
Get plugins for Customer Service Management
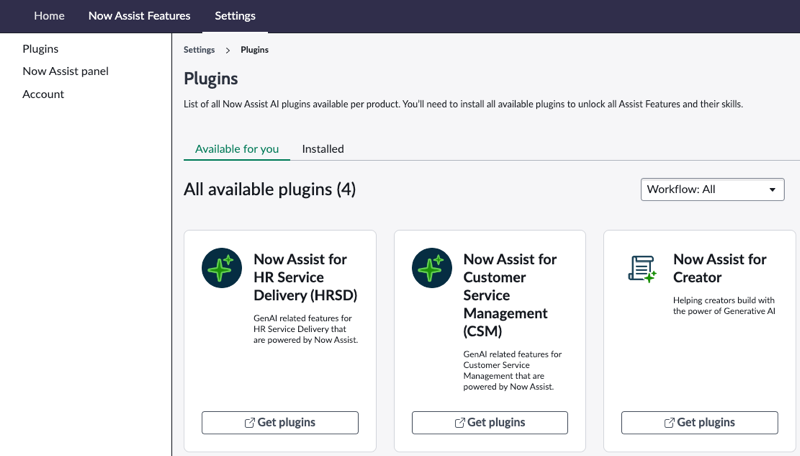click(490, 423)
